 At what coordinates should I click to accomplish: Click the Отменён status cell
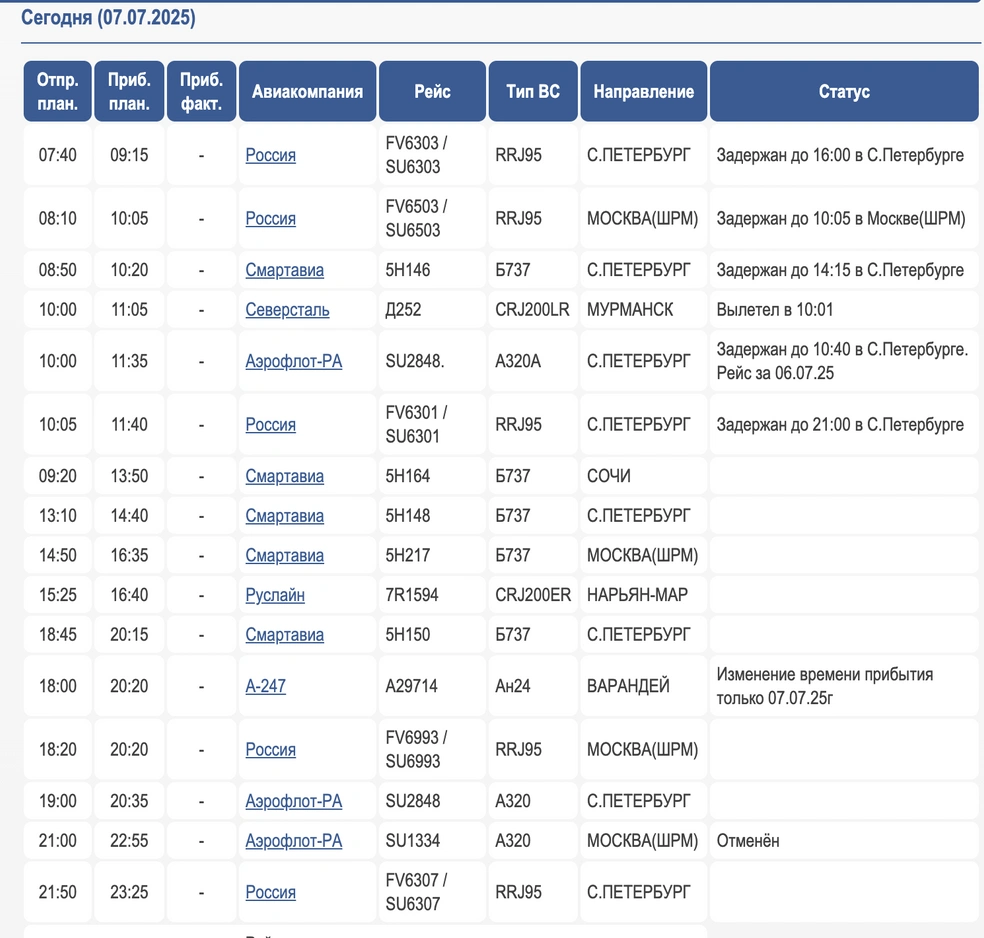(748, 841)
